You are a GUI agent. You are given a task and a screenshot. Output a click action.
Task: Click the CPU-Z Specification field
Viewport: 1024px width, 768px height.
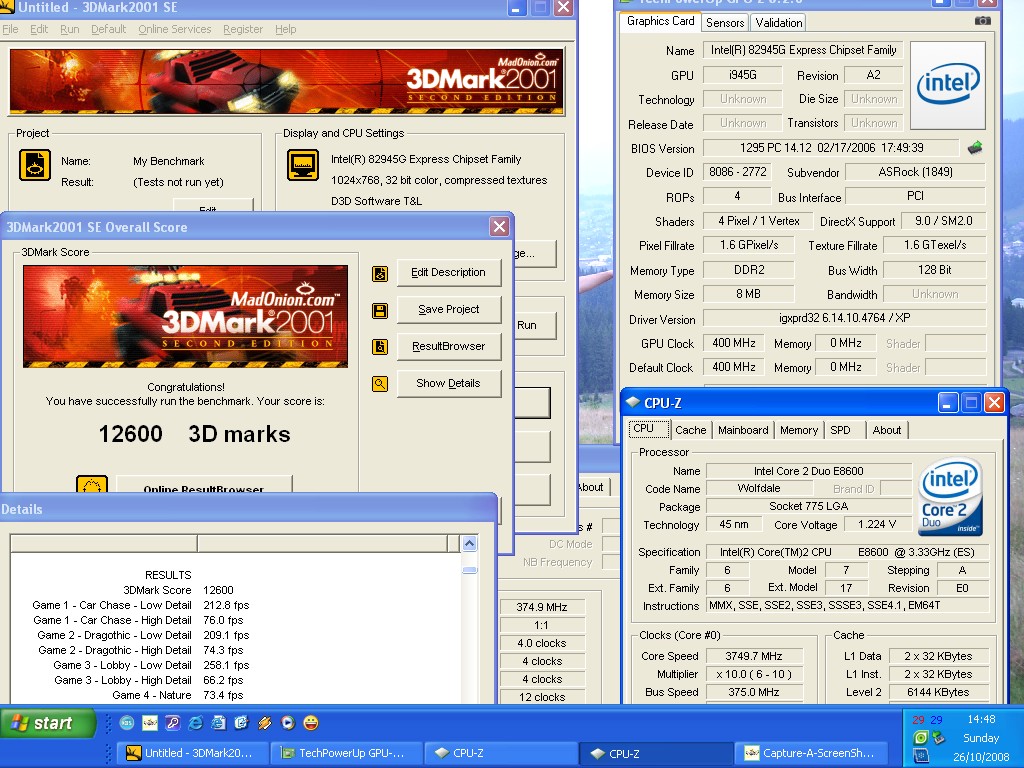848,552
